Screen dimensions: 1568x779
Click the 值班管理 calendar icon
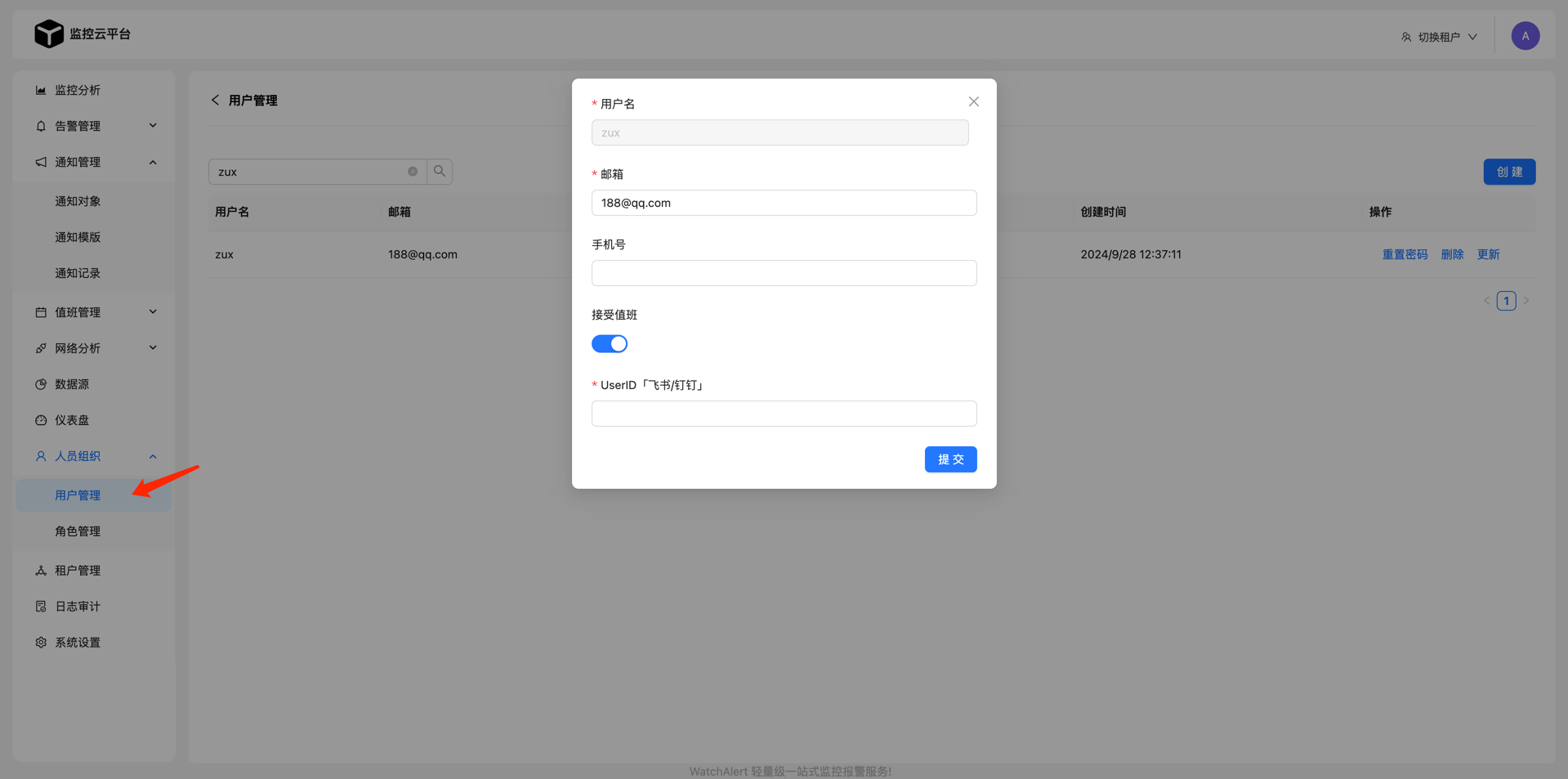tap(41, 312)
